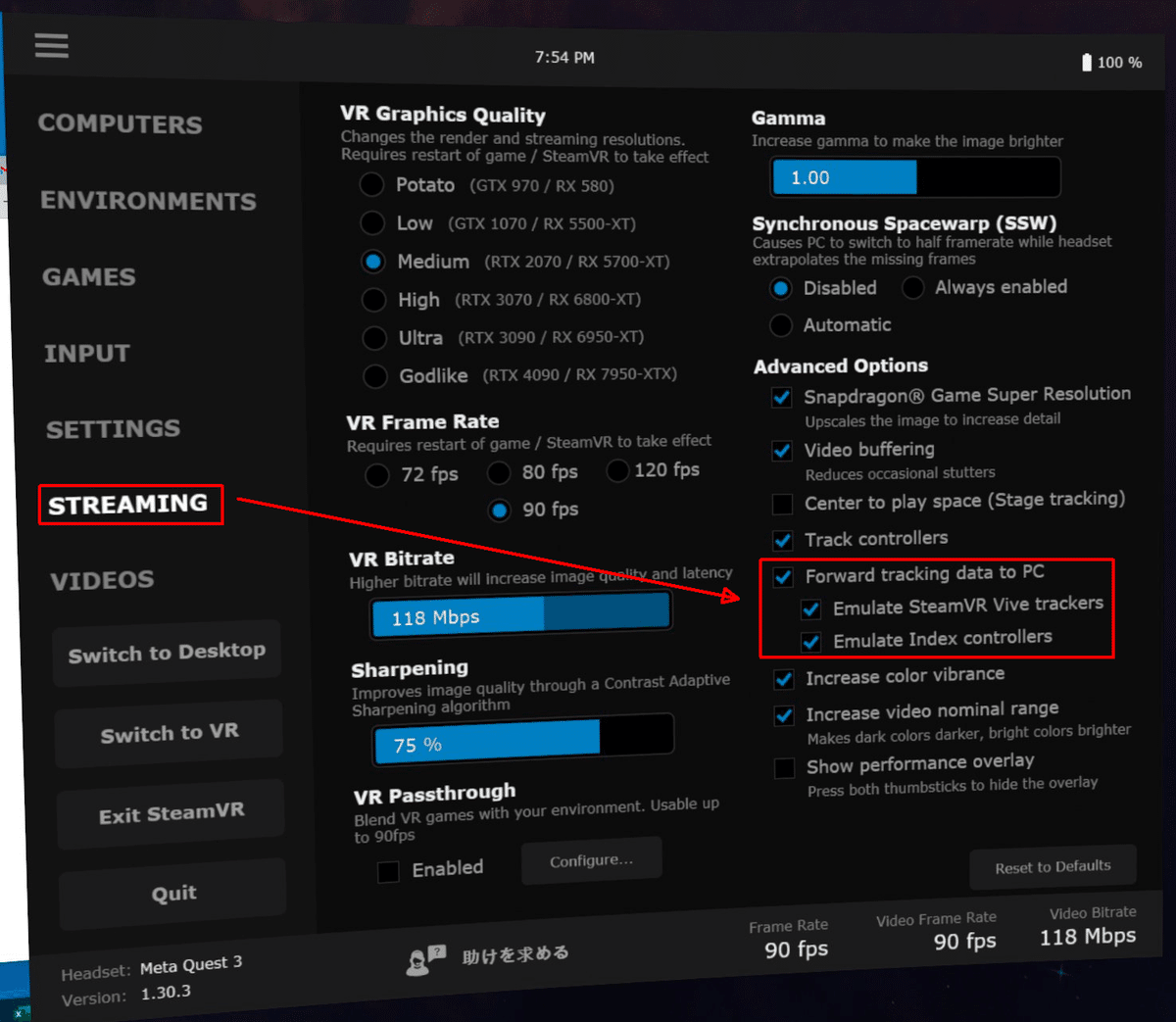This screenshot has height=1022, width=1176.
Task: Adjust the VR Bitrate slider
Action: point(521,615)
